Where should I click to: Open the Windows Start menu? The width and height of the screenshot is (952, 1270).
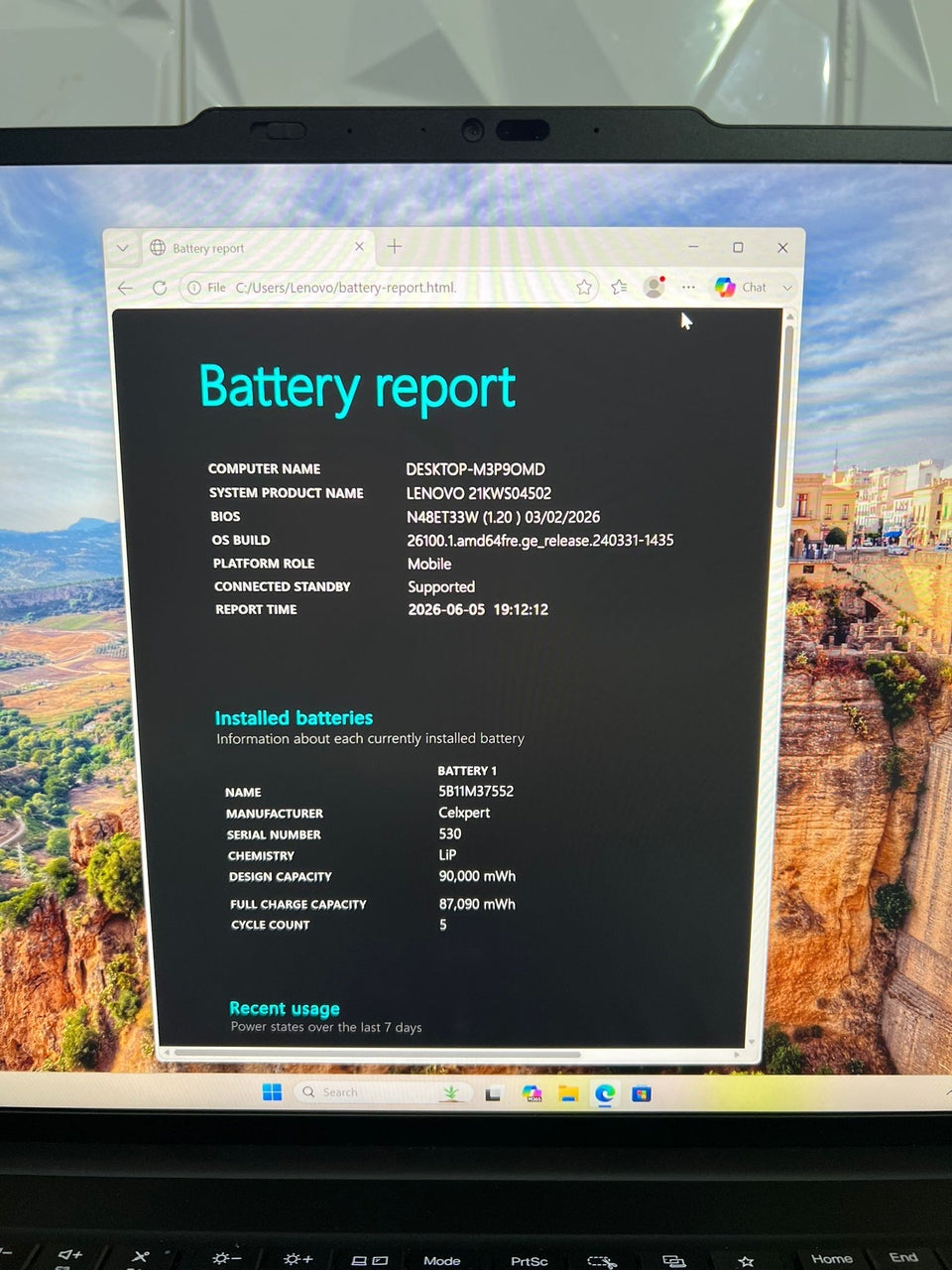tap(272, 1092)
